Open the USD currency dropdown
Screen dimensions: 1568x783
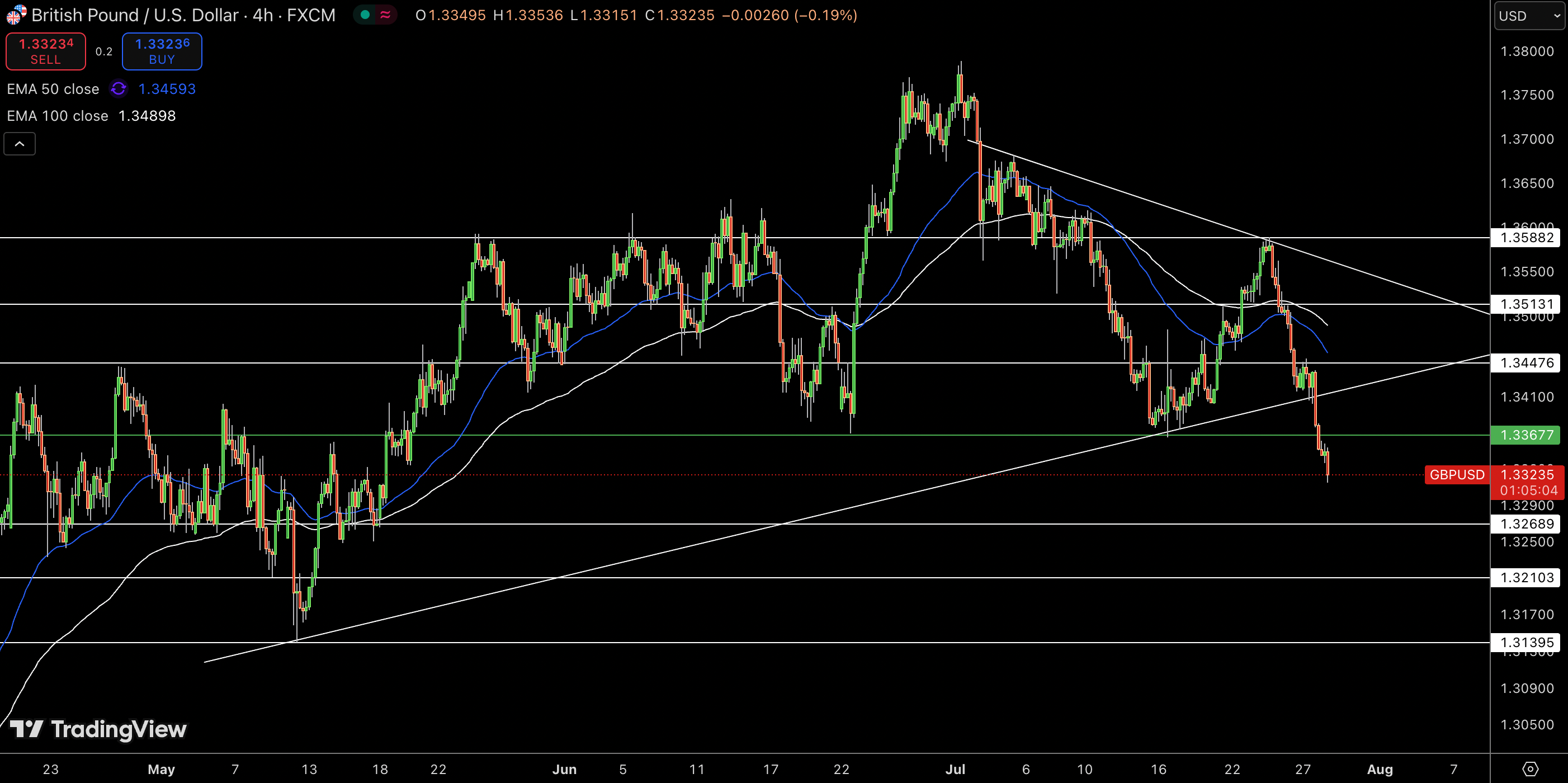pos(1529,16)
